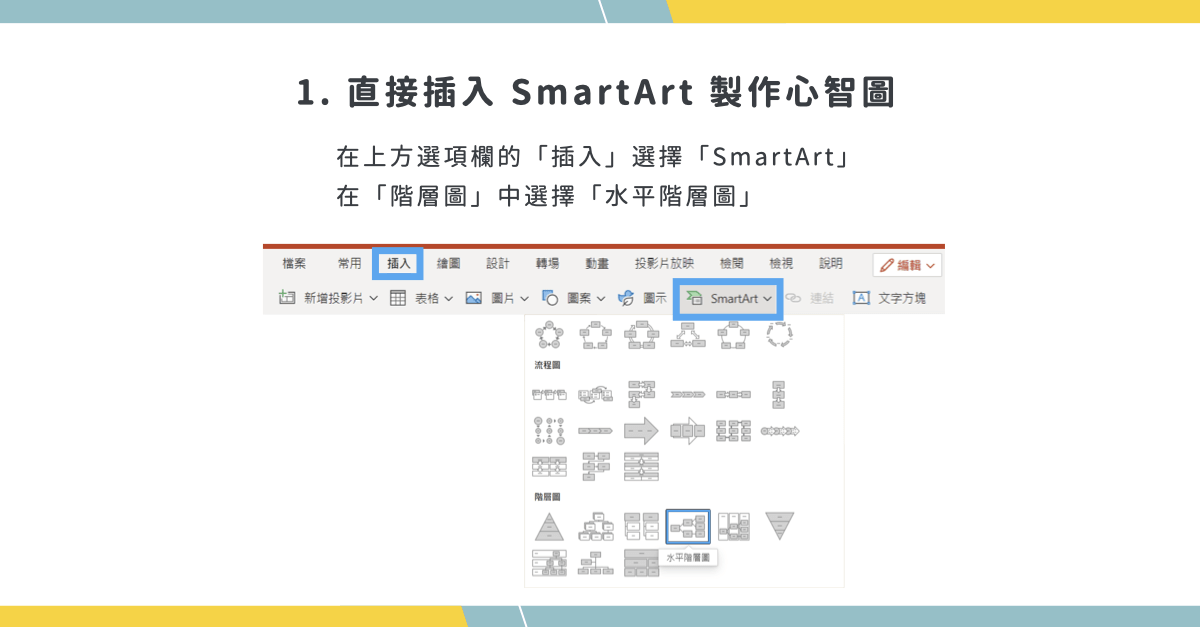Click the 流程圖 section heading
Image resolution: width=1200 pixels, height=627 pixels.
click(547, 365)
